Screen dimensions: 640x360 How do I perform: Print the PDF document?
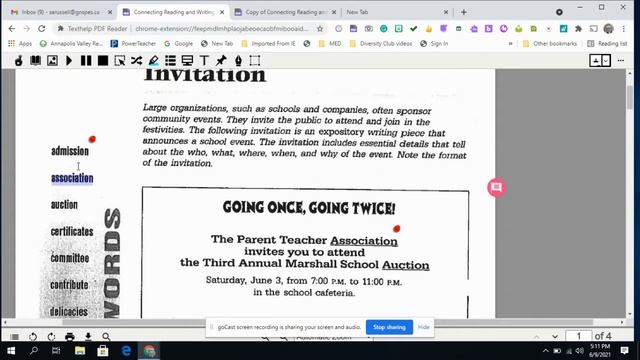[x=70, y=337]
